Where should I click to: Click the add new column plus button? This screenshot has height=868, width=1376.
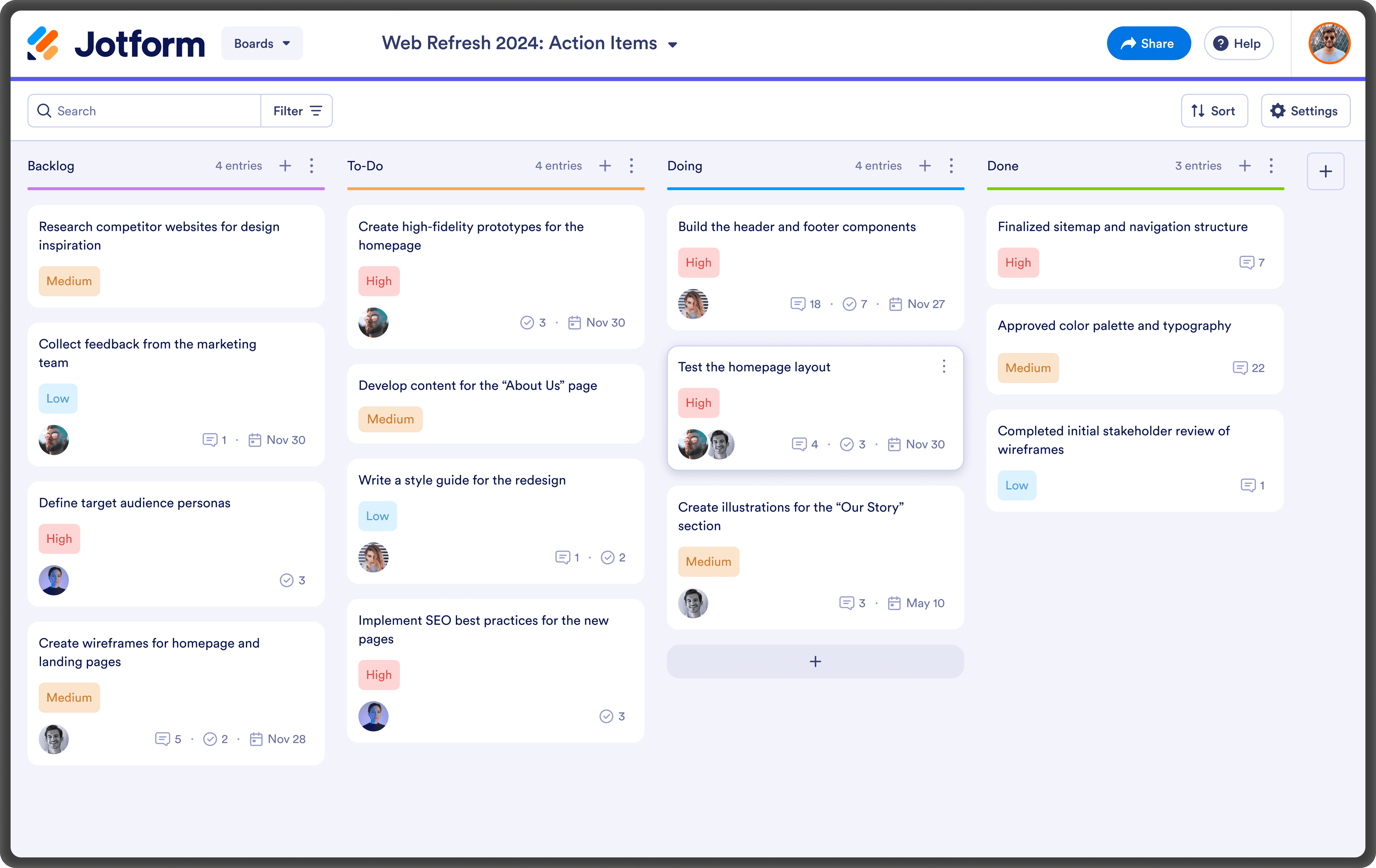pyautogui.click(x=1325, y=171)
